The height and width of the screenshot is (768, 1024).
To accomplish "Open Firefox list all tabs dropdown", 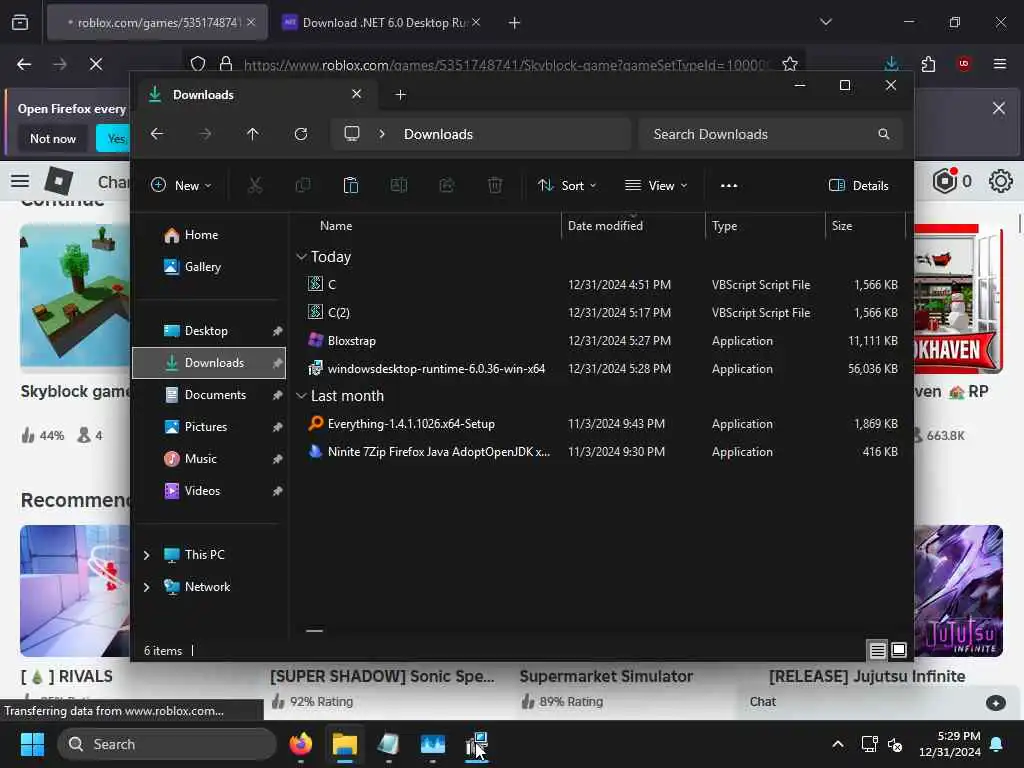I will [x=826, y=22].
